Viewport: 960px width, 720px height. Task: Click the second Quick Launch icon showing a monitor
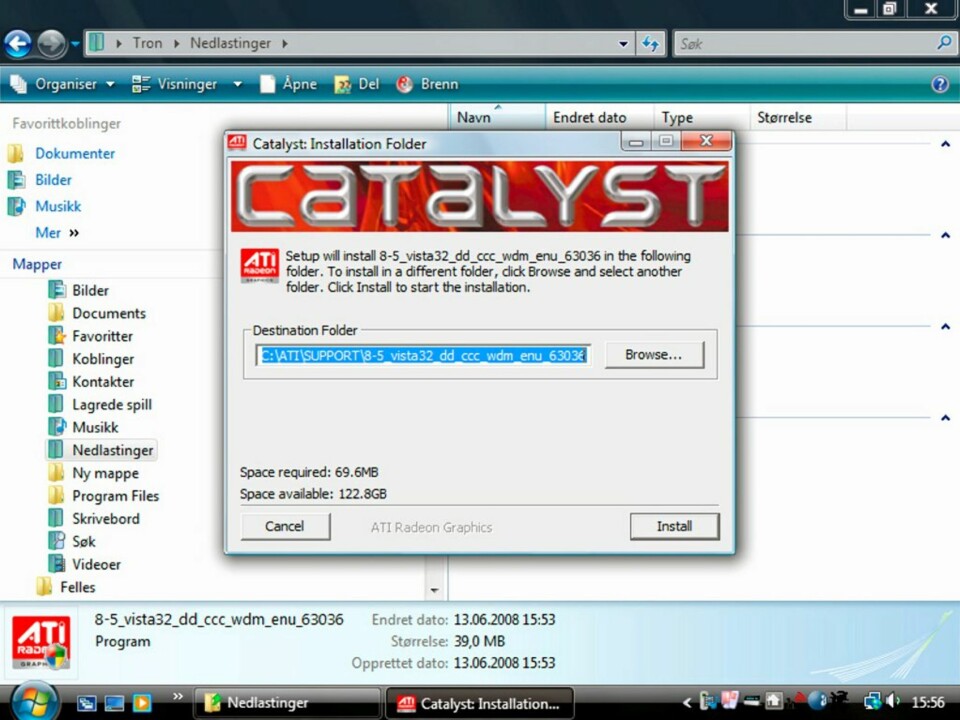[x=114, y=703]
